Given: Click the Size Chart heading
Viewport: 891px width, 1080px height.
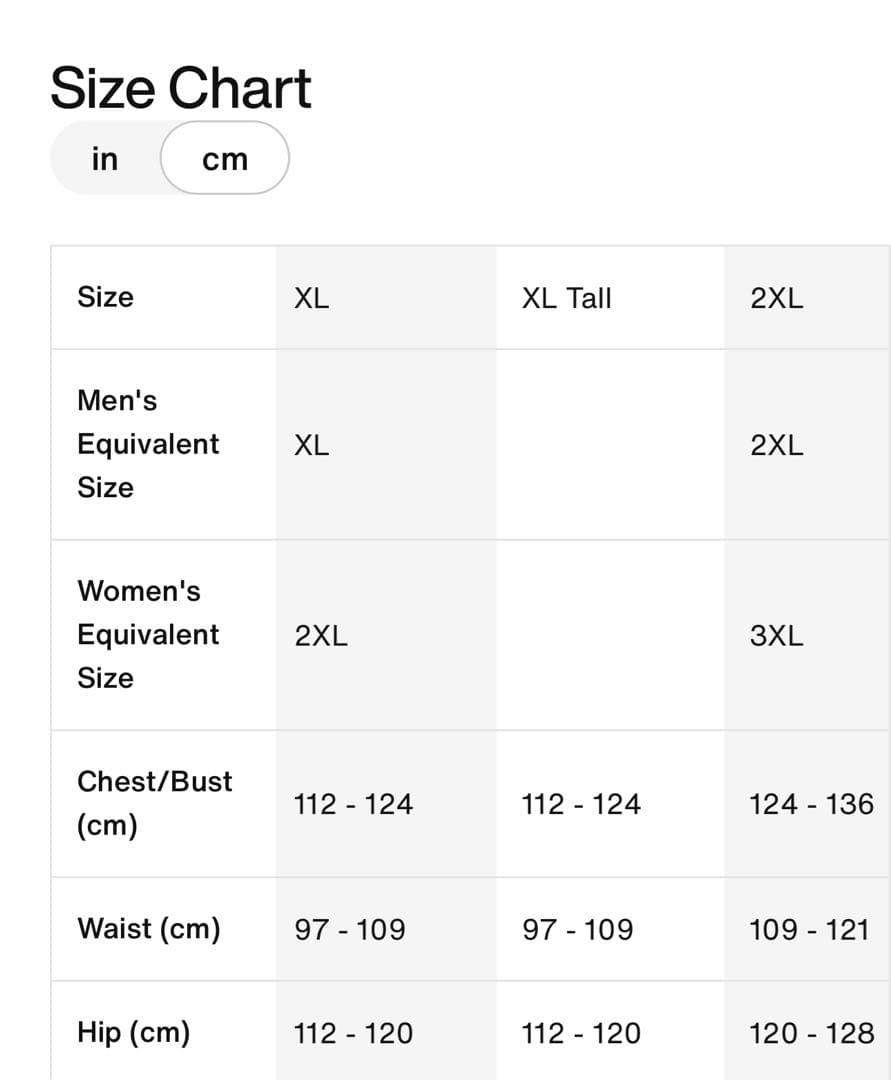Looking at the screenshot, I should tap(181, 88).
